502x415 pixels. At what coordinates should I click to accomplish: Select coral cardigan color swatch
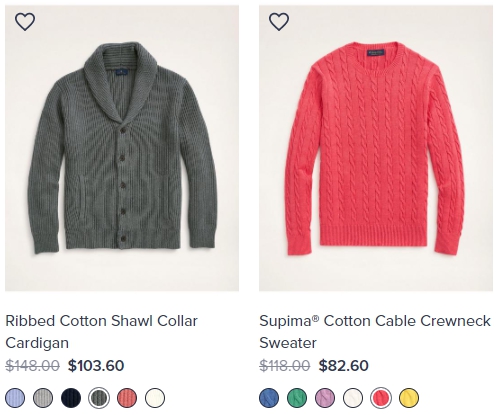click(127, 398)
